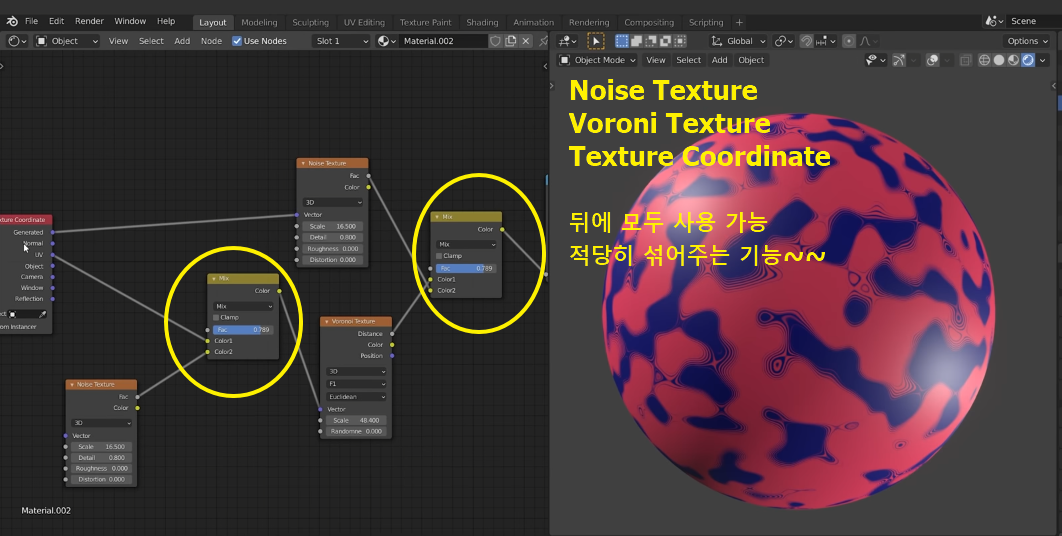Open the Window menu

coord(130,21)
